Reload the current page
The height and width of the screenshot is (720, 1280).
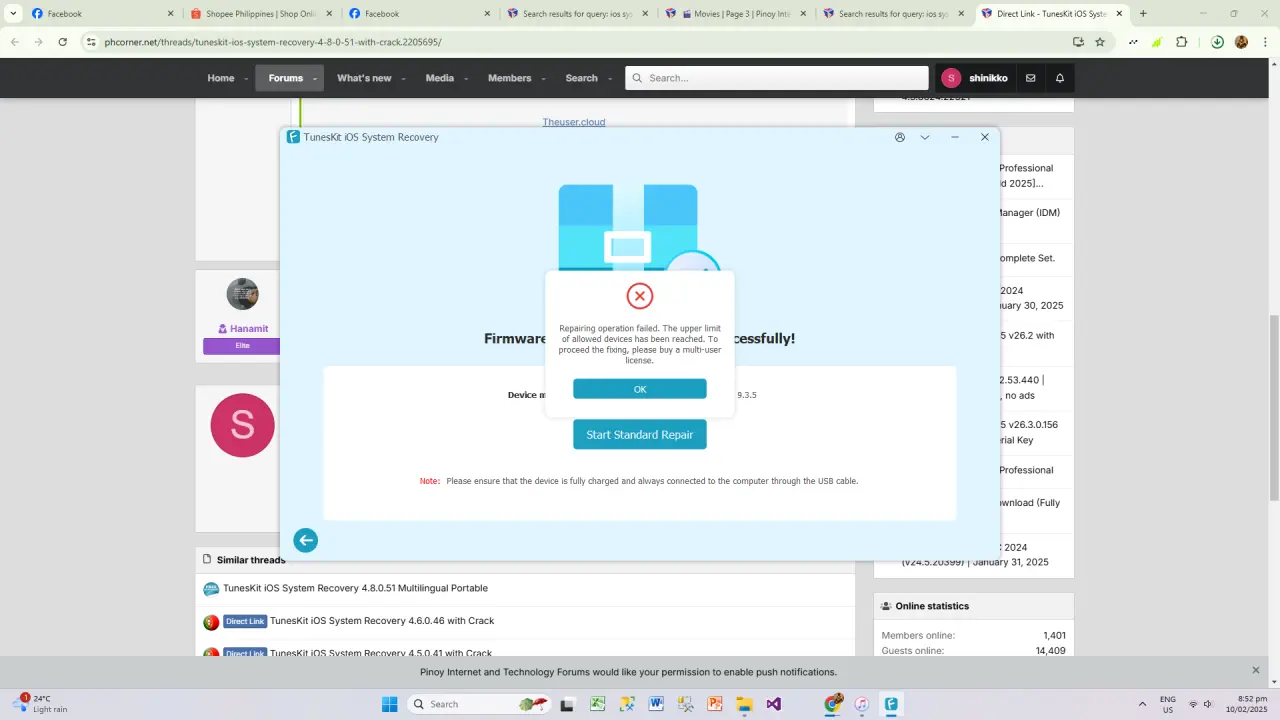click(x=63, y=42)
